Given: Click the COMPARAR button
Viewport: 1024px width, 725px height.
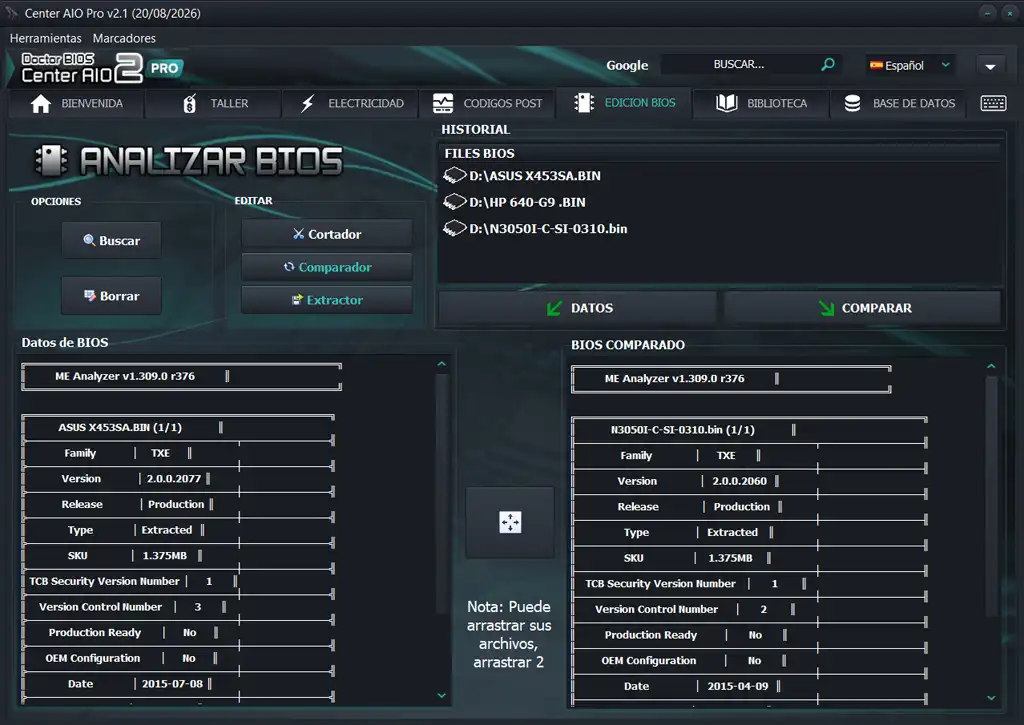Looking at the screenshot, I should click(862, 308).
